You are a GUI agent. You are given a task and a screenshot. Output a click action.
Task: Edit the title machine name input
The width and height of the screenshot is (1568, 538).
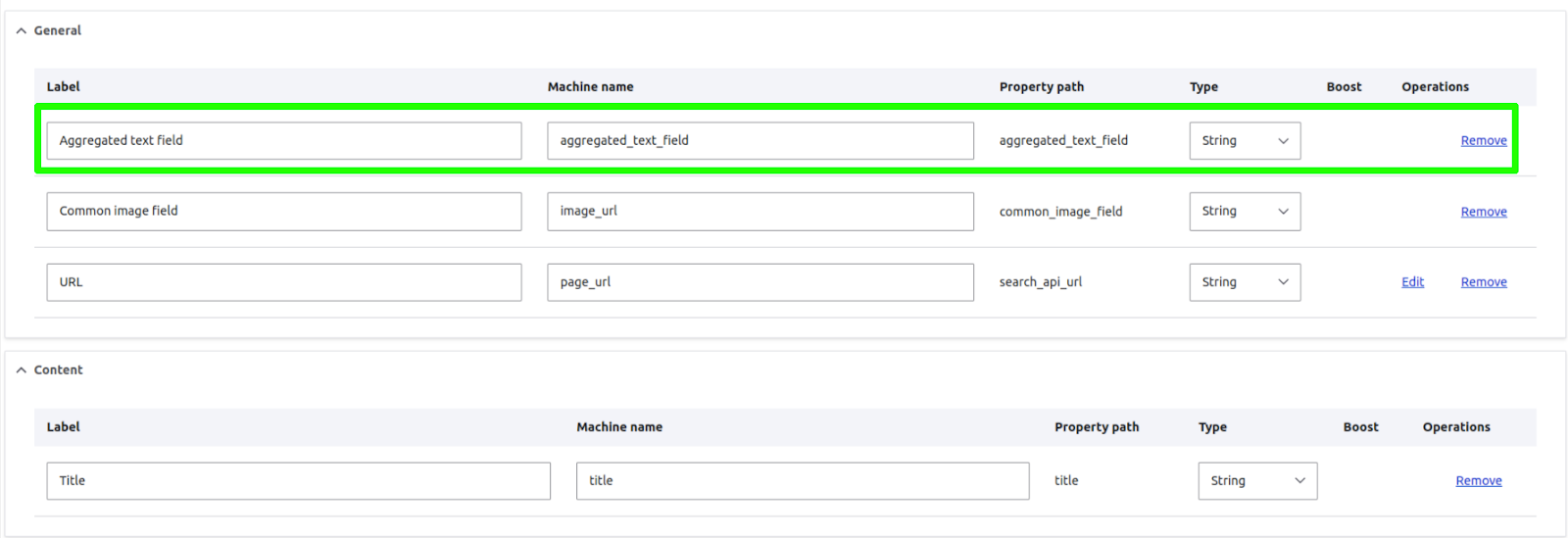click(x=803, y=481)
